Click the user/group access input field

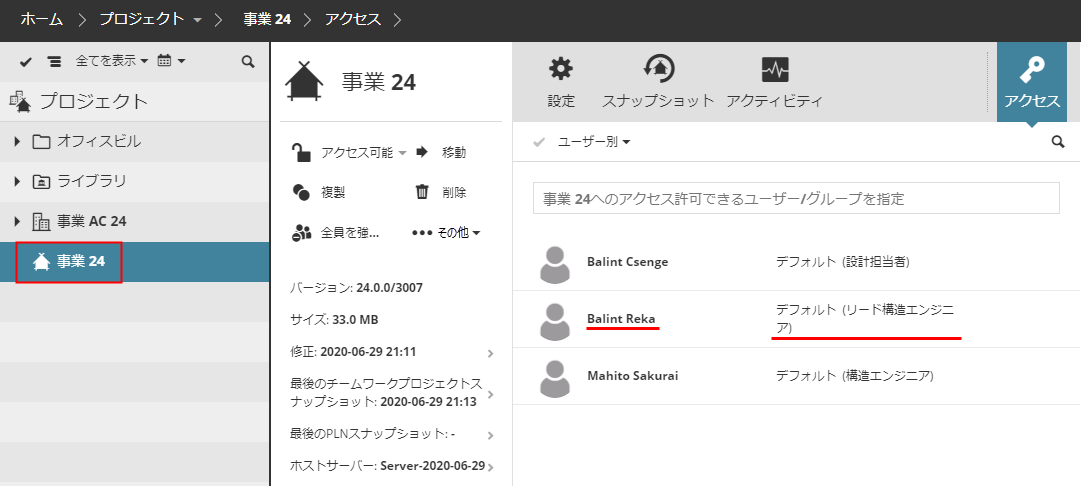pos(795,198)
